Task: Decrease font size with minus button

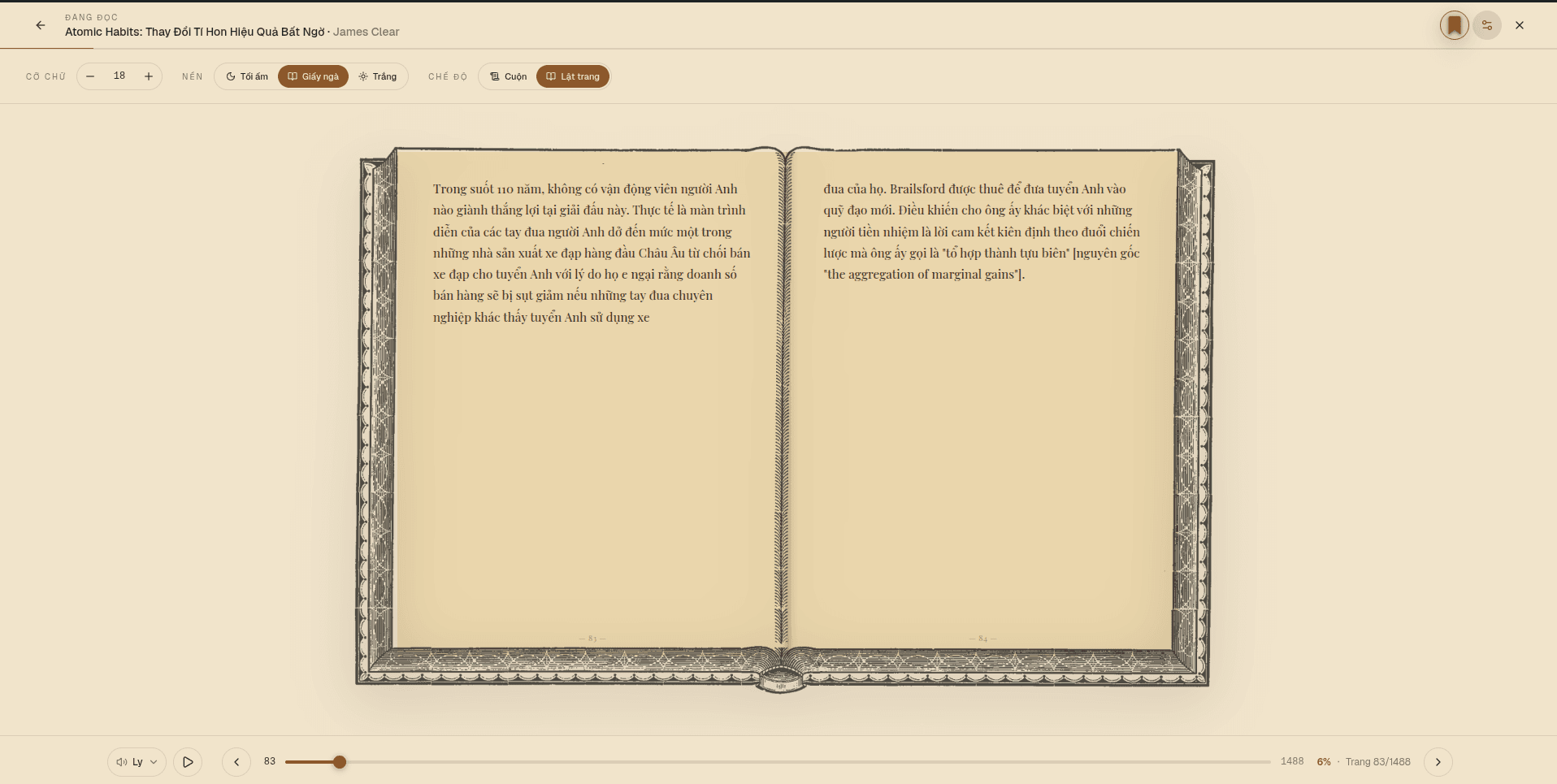Action: pos(90,76)
